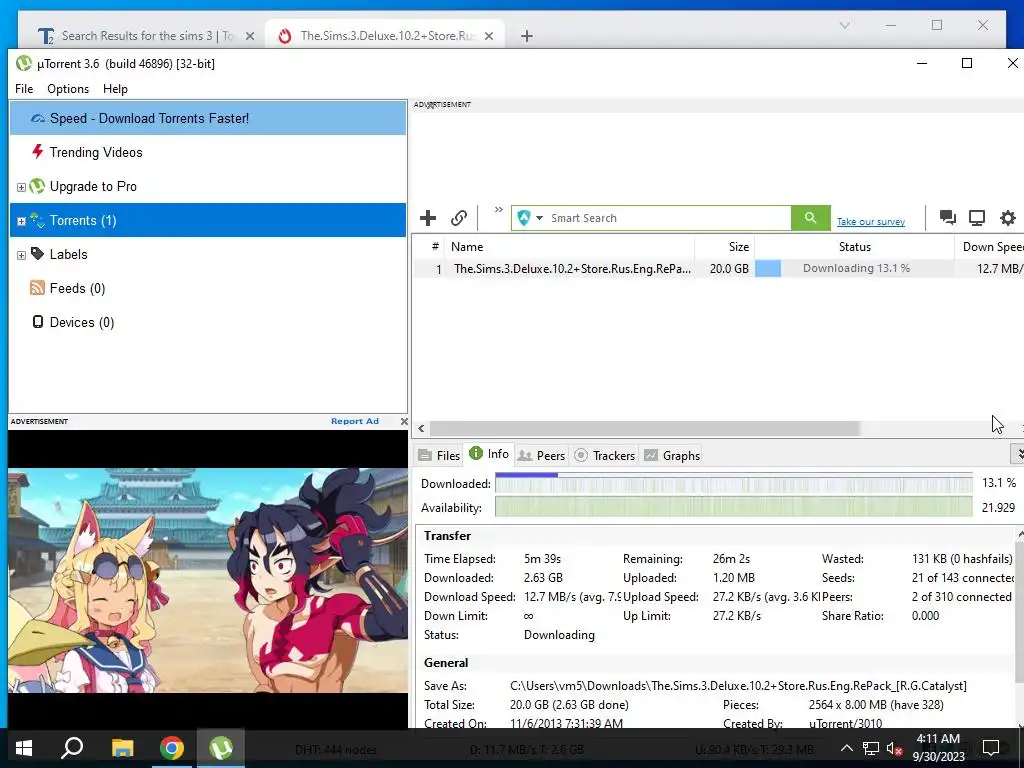This screenshot has height=768, width=1024.
Task: Click the Smart Search input field
Action: pos(669,218)
